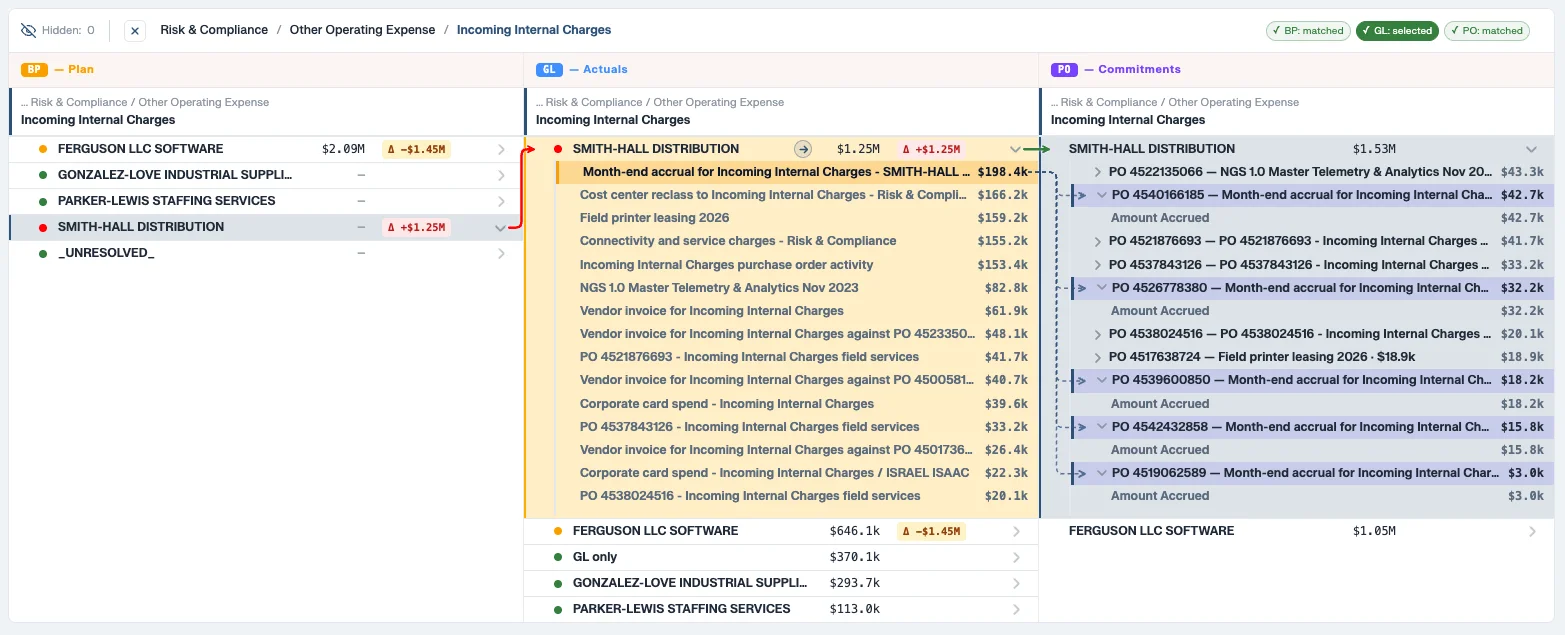The height and width of the screenshot is (635, 1565).
Task: Expand PO 4517638724 Field printer leasing chevron
Action: [1098, 357]
